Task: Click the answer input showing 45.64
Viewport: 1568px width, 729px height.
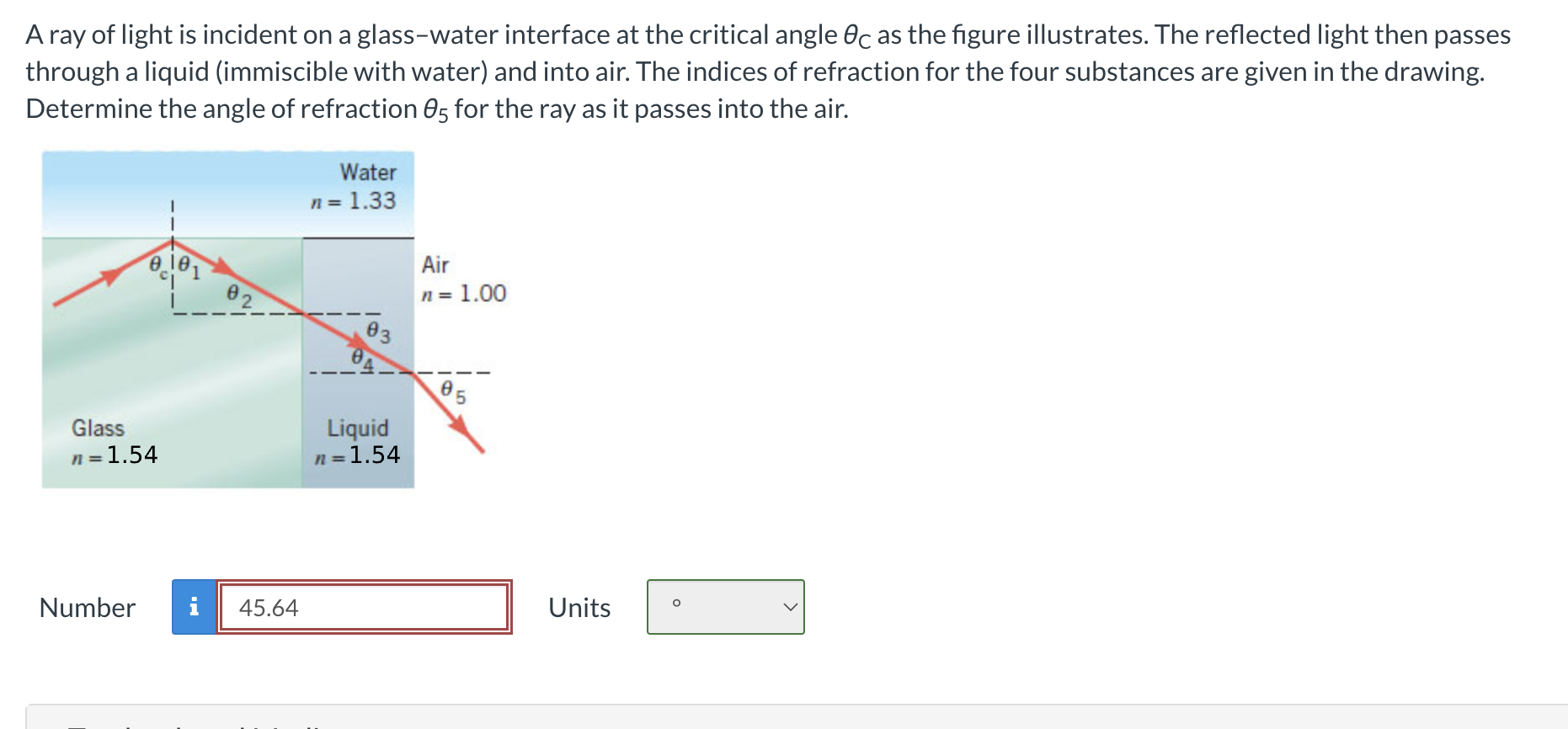Action: (364, 607)
